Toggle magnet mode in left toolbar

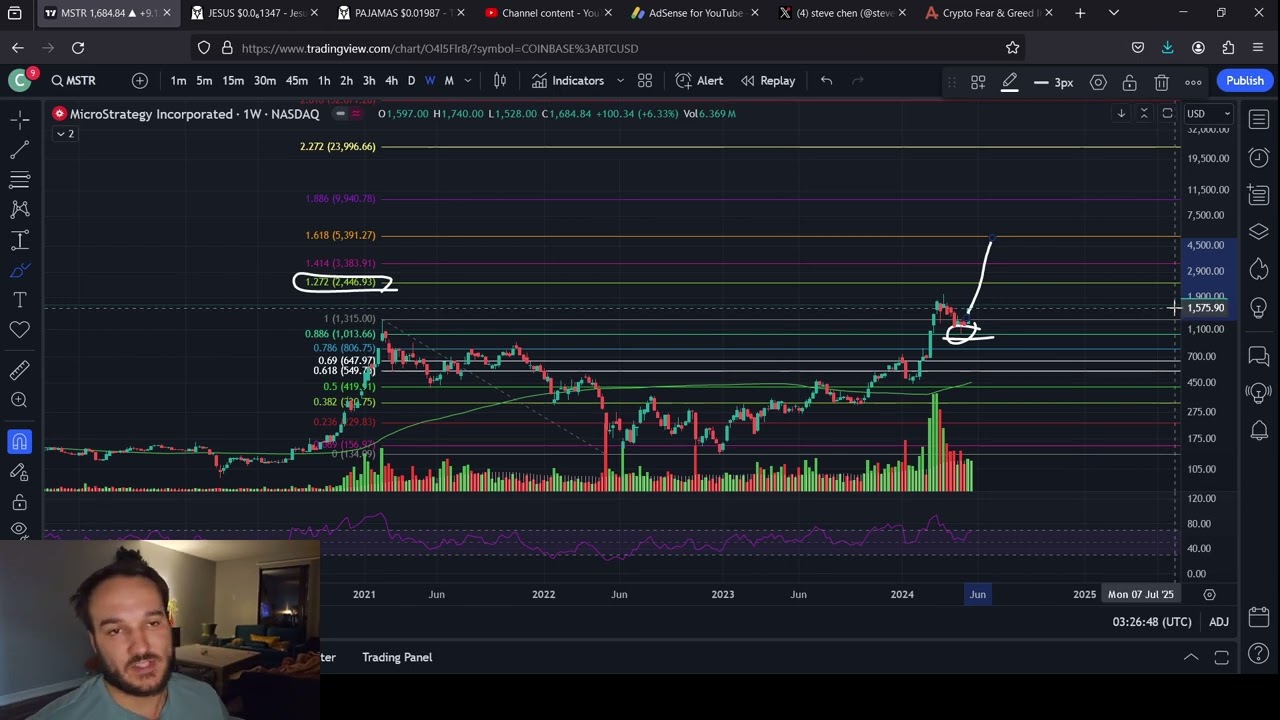coord(19,441)
